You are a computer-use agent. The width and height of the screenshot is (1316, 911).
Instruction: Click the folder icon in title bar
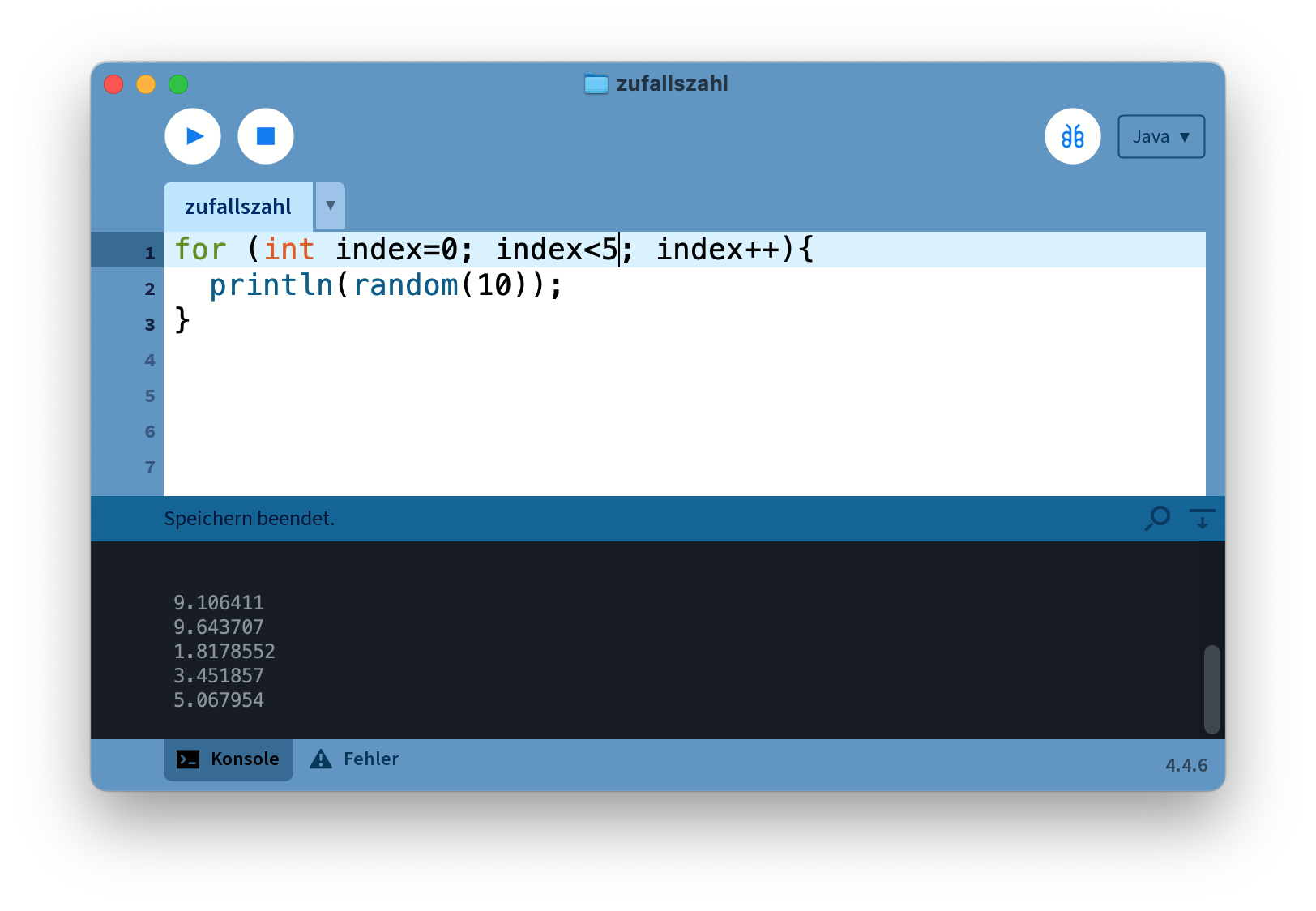(x=596, y=83)
